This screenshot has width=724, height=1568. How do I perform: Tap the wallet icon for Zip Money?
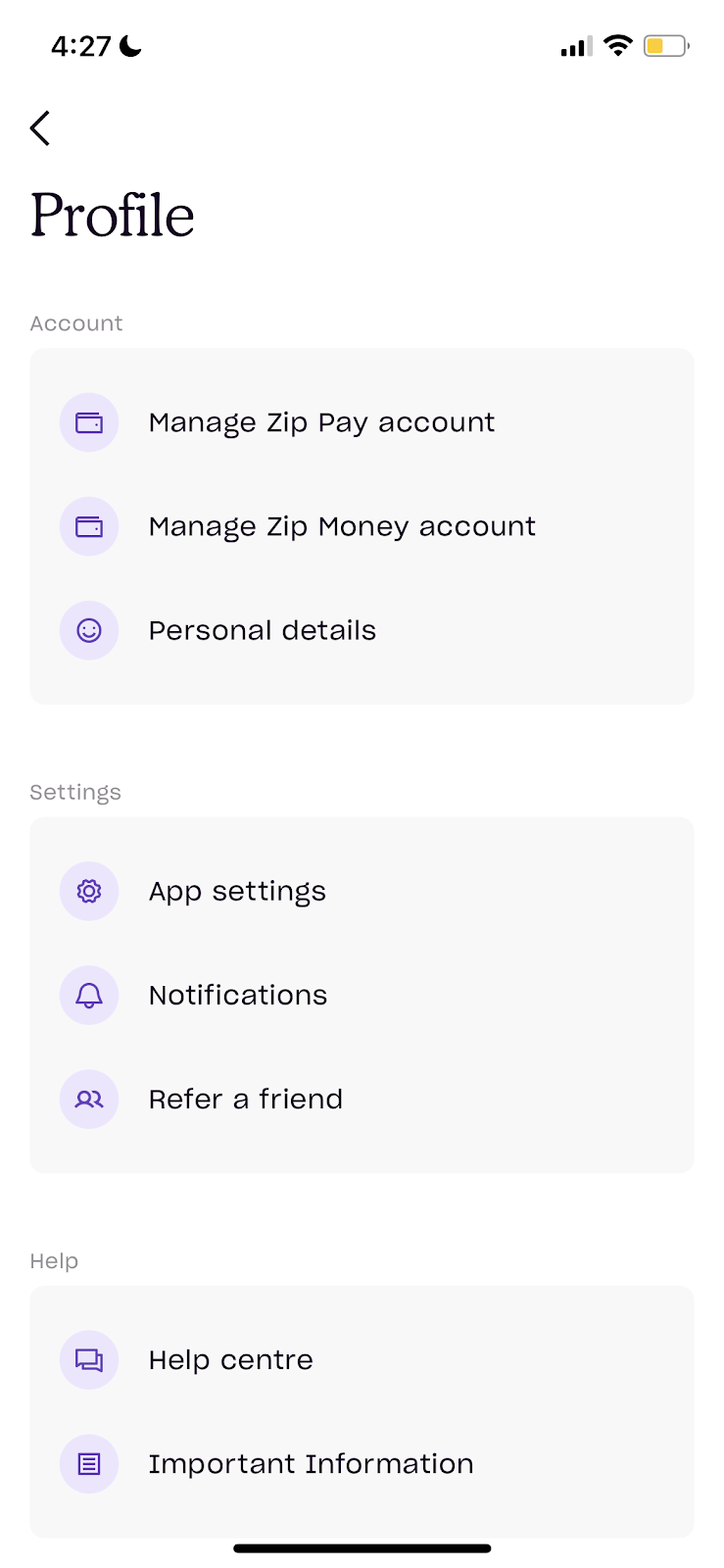[89, 526]
